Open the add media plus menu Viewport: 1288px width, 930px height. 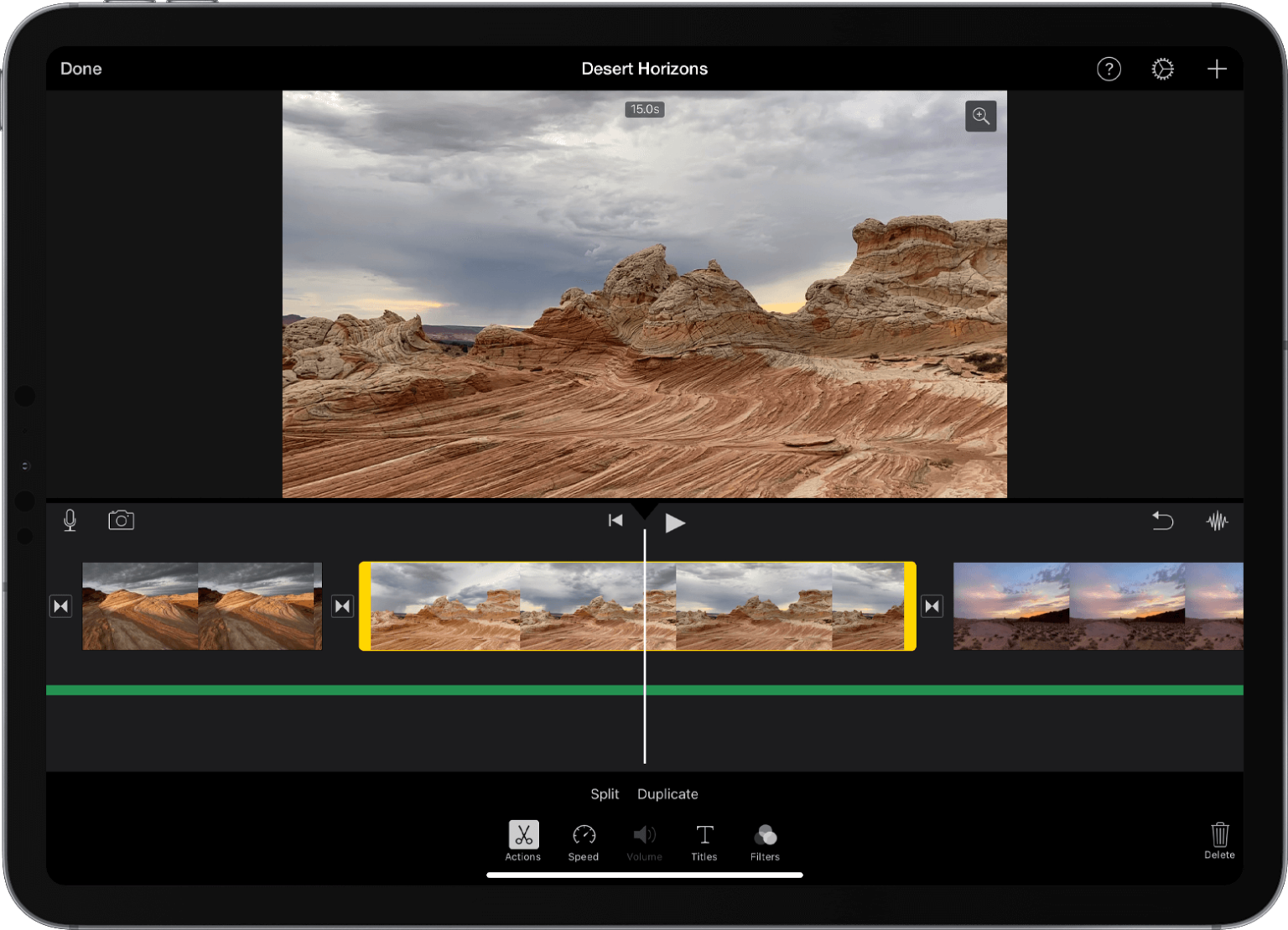point(1216,69)
